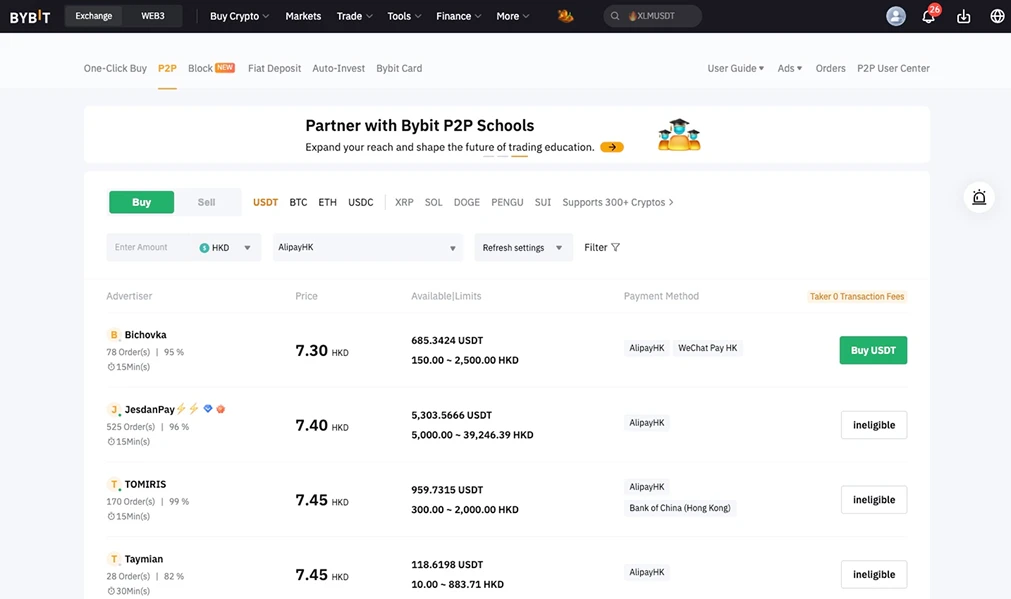Click the XLMUSDT search box

tap(653, 16)
